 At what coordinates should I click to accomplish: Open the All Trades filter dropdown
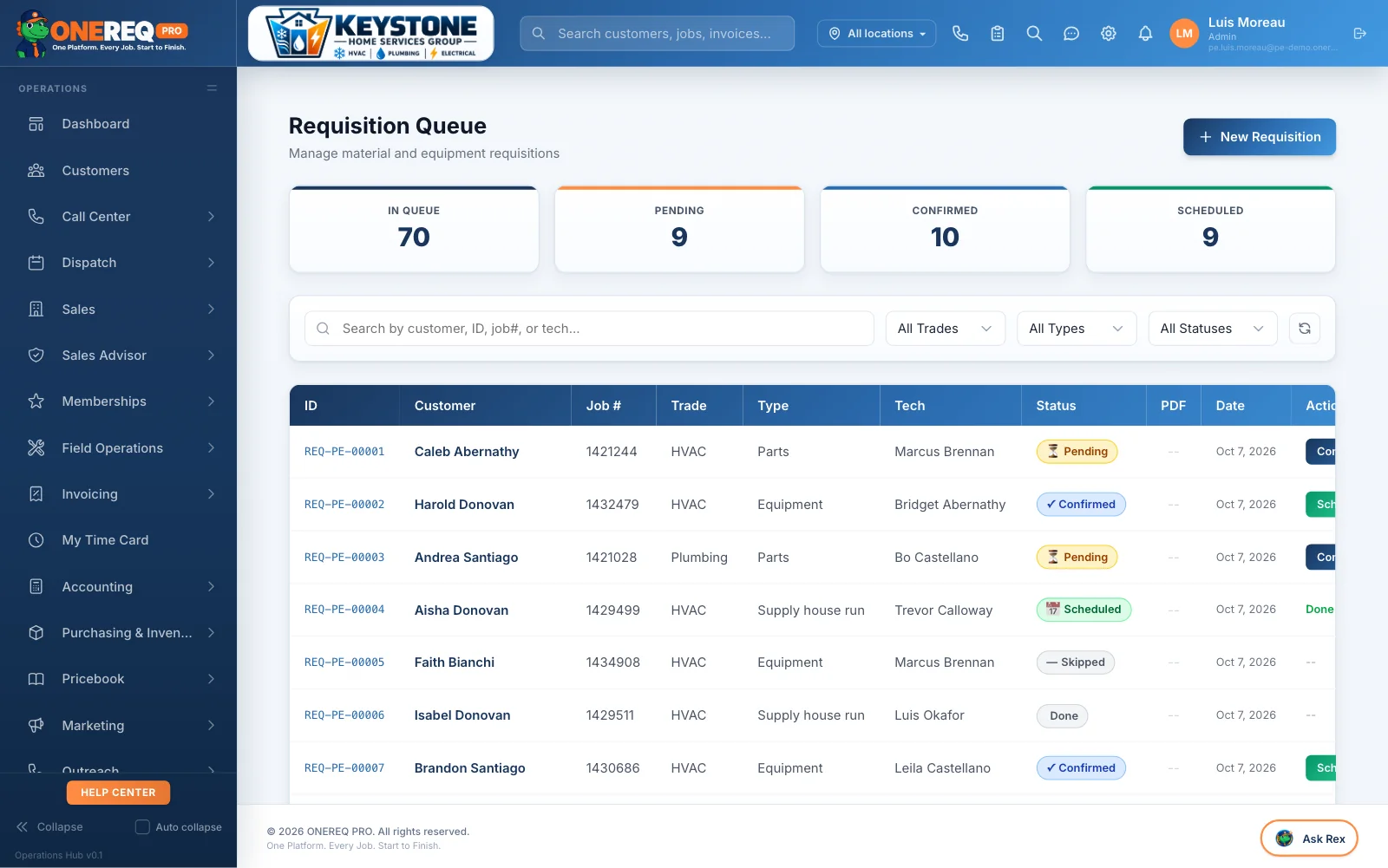point(945,329)
